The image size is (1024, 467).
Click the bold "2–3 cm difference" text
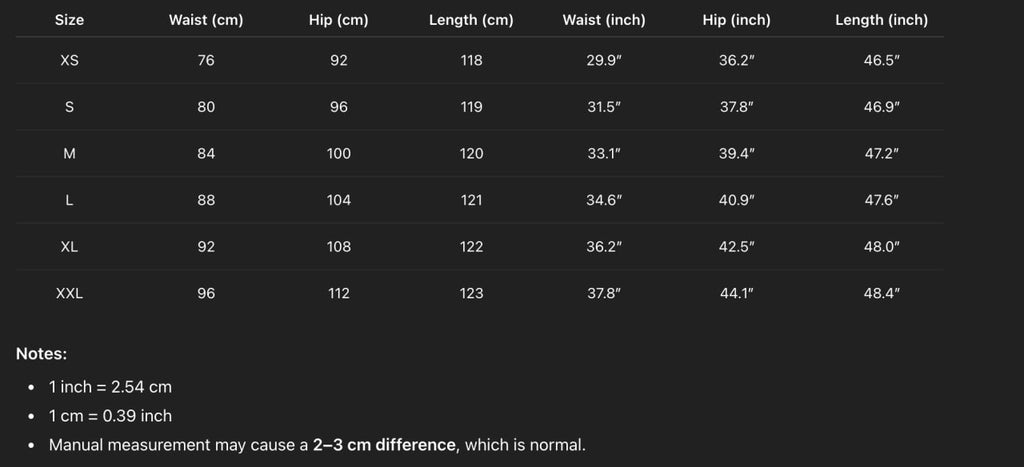pos(385,444)
